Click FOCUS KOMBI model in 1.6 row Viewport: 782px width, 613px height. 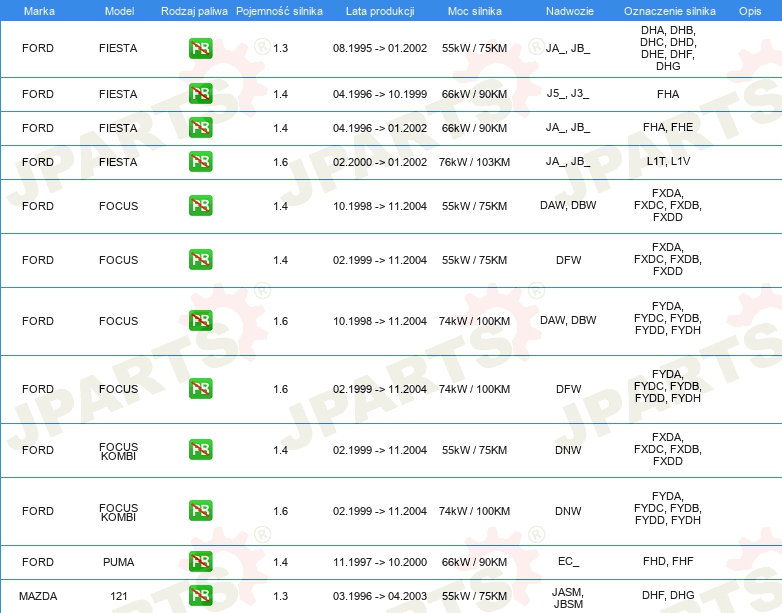point(119,512)
